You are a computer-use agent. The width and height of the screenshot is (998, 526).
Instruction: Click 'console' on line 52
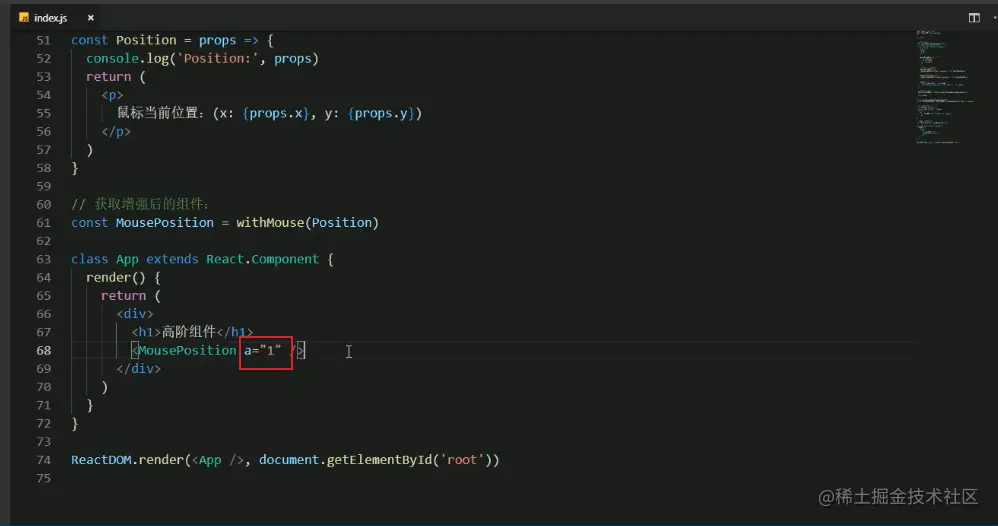point(112,59)
